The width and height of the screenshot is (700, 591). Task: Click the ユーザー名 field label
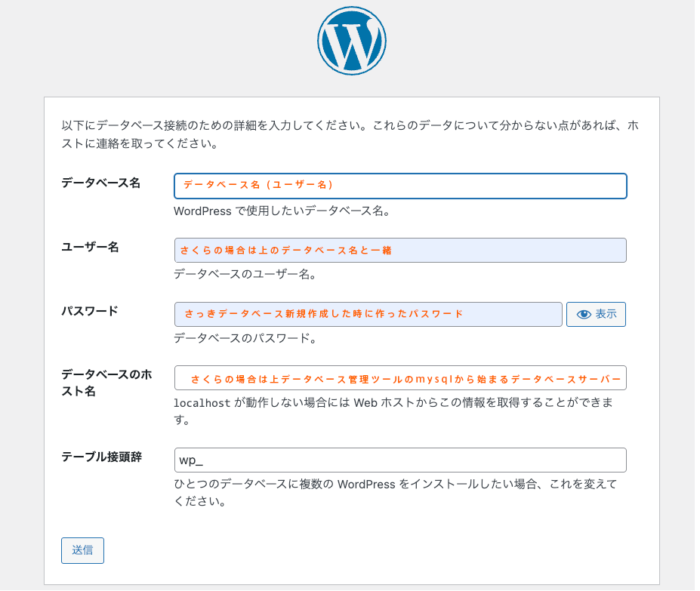[90, 247]
